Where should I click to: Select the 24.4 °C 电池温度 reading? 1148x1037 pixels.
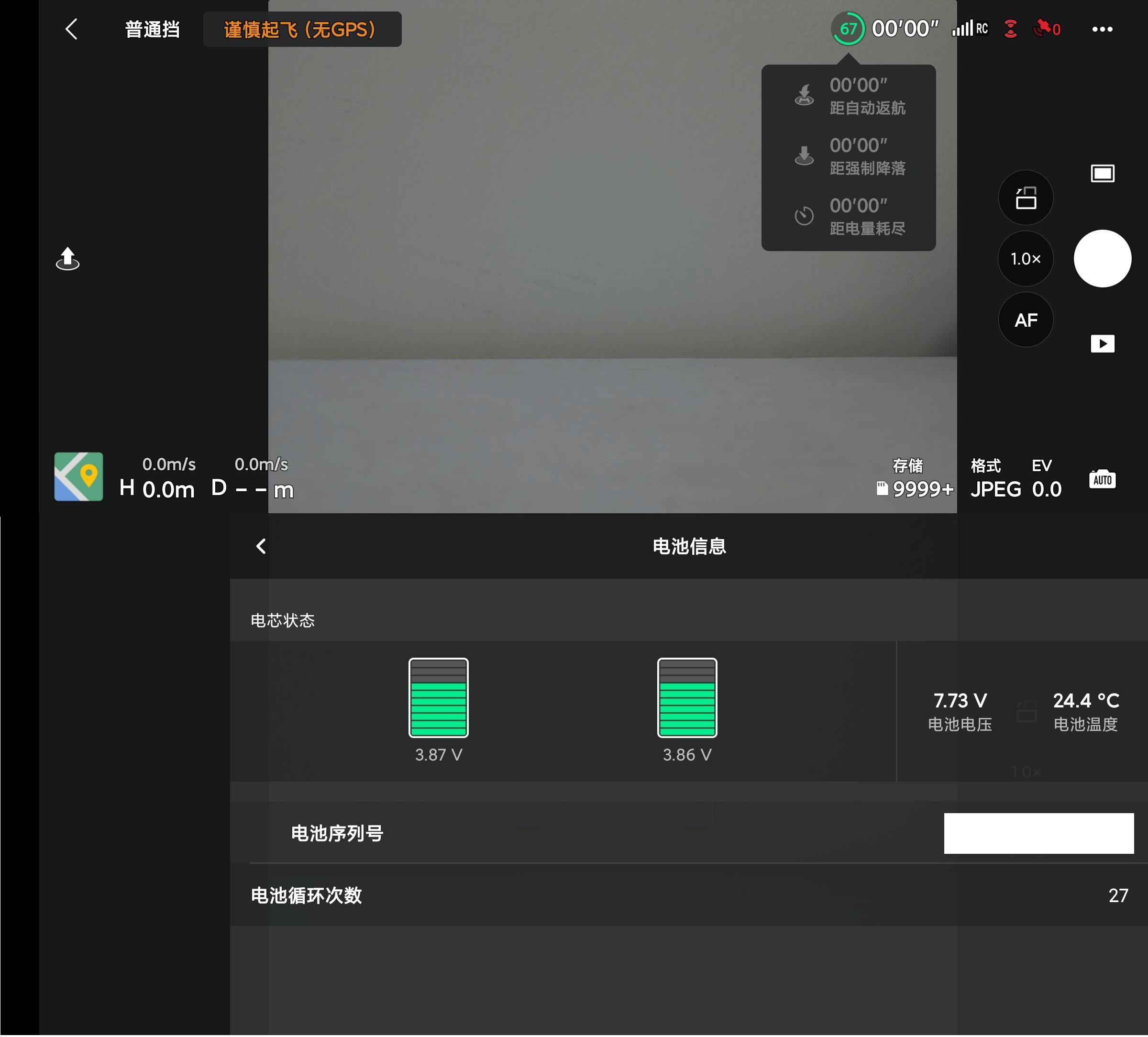tap(1086, 711)
